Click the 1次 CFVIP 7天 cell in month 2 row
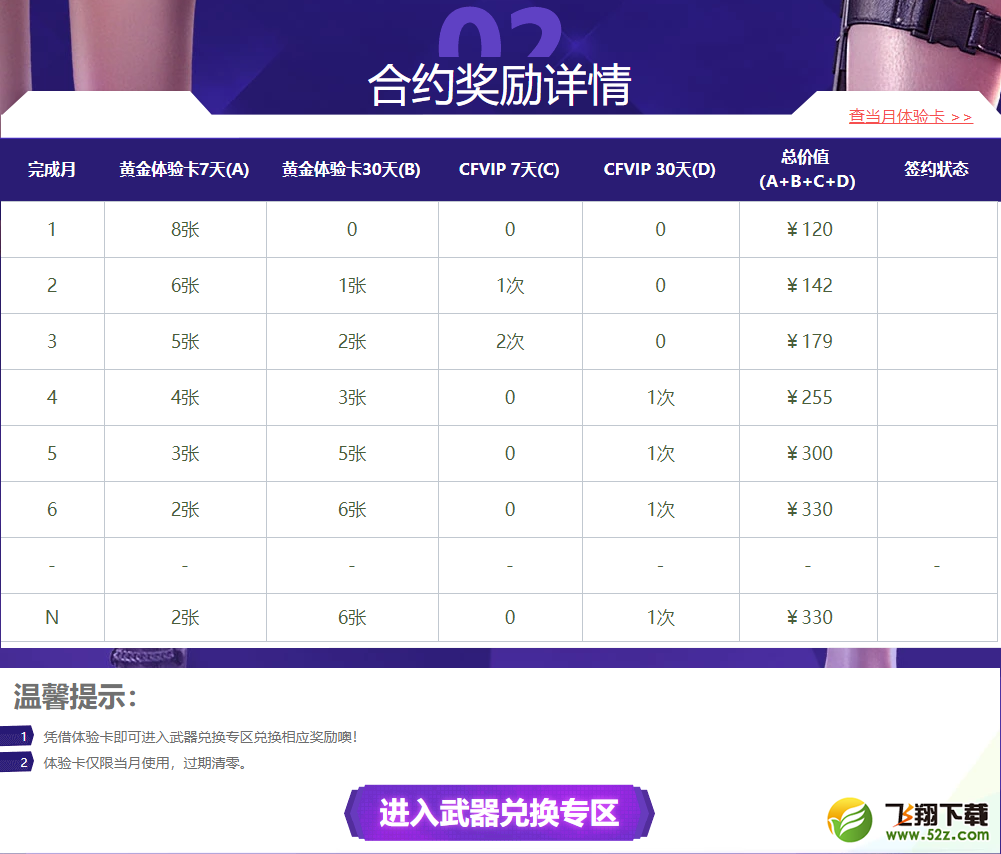 coord(510,285)
